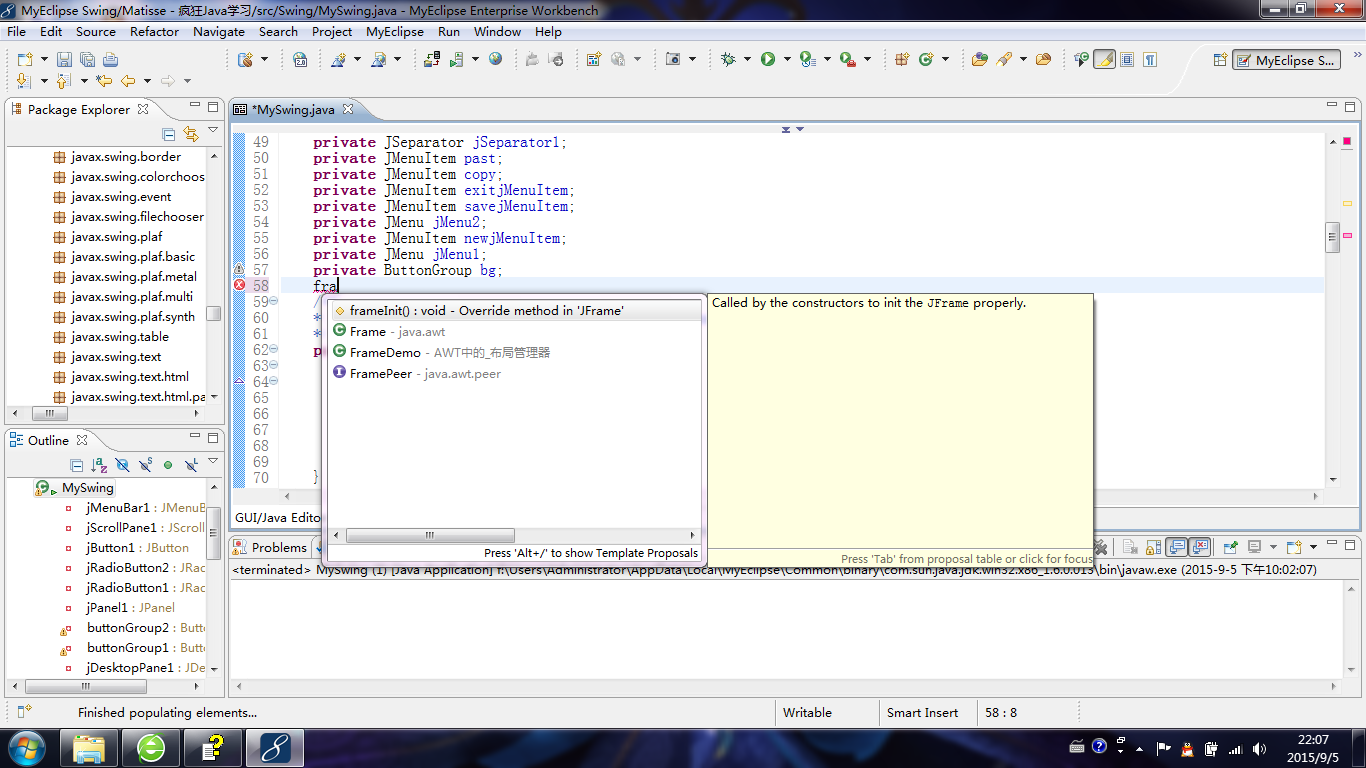Image resolution: width=1366 pixels, height=768 pixels.
Task: Click the Next Annotation icon
Action: pyautogui.click(x=24, y=81)
